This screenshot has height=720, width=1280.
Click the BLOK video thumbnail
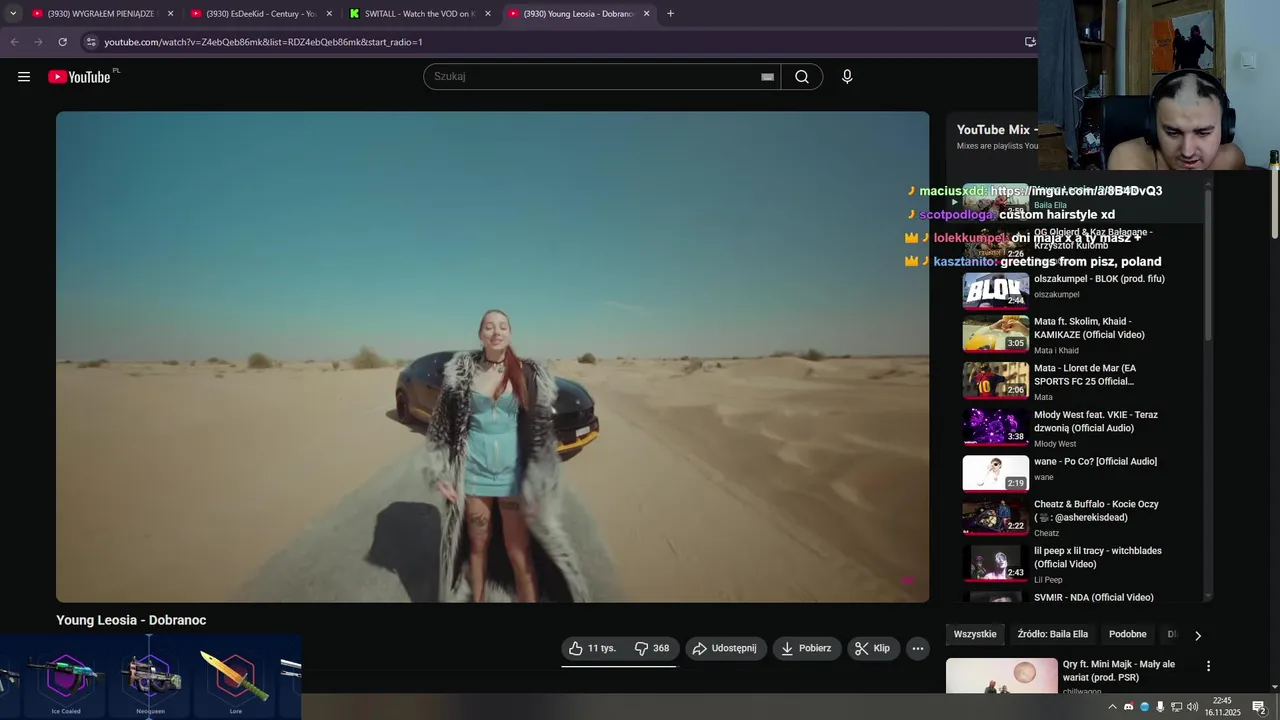click(995, 291)
